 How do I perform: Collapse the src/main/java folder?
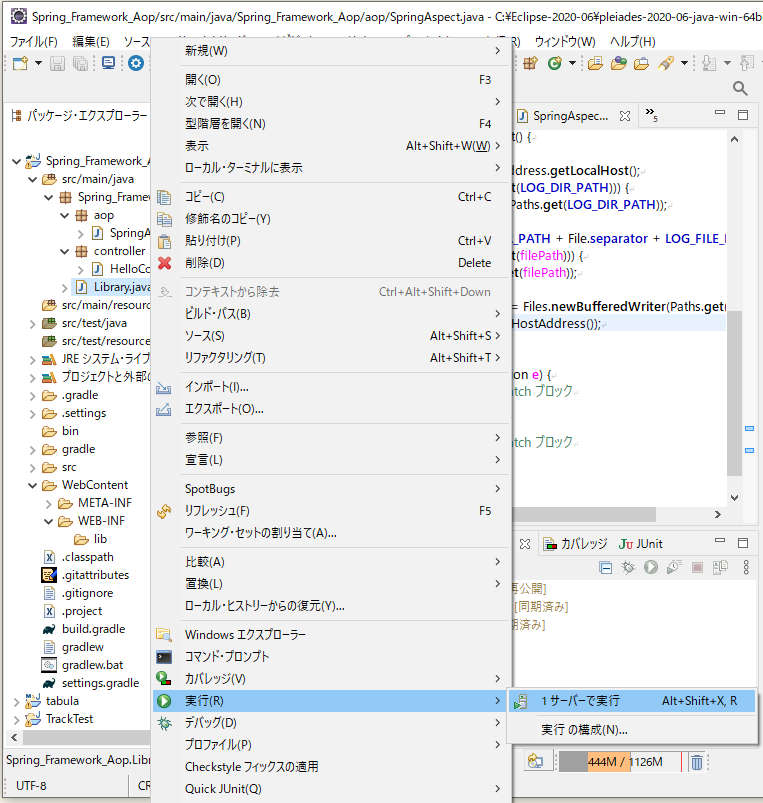click(32, 179)
